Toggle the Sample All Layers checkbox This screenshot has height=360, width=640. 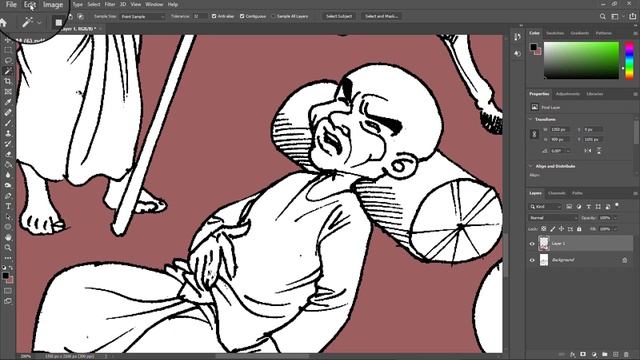pyautogui.click(x=273, y=16)
